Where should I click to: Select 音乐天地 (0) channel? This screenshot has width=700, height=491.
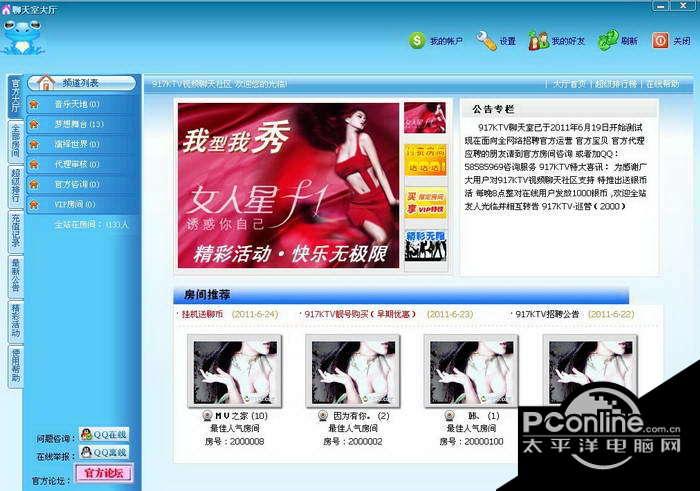82,104
